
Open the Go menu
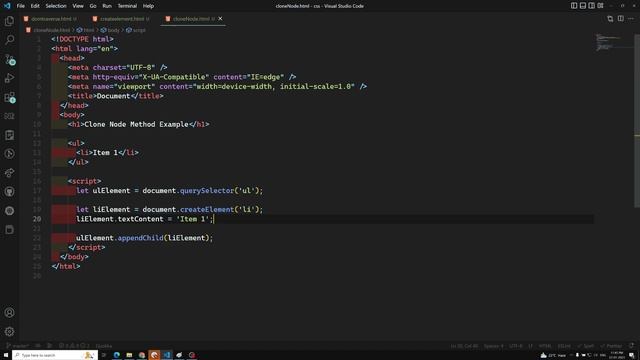pos(93,6)
